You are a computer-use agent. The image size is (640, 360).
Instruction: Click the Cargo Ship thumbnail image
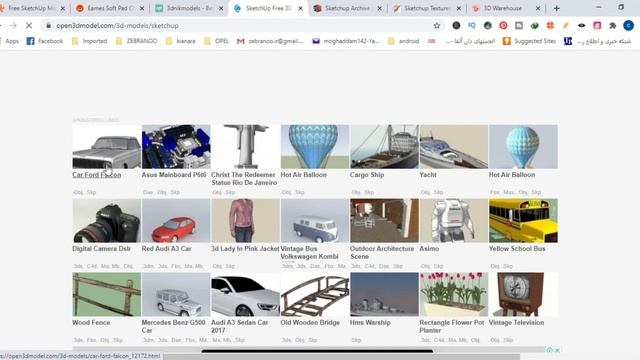[x=384, y=147]
